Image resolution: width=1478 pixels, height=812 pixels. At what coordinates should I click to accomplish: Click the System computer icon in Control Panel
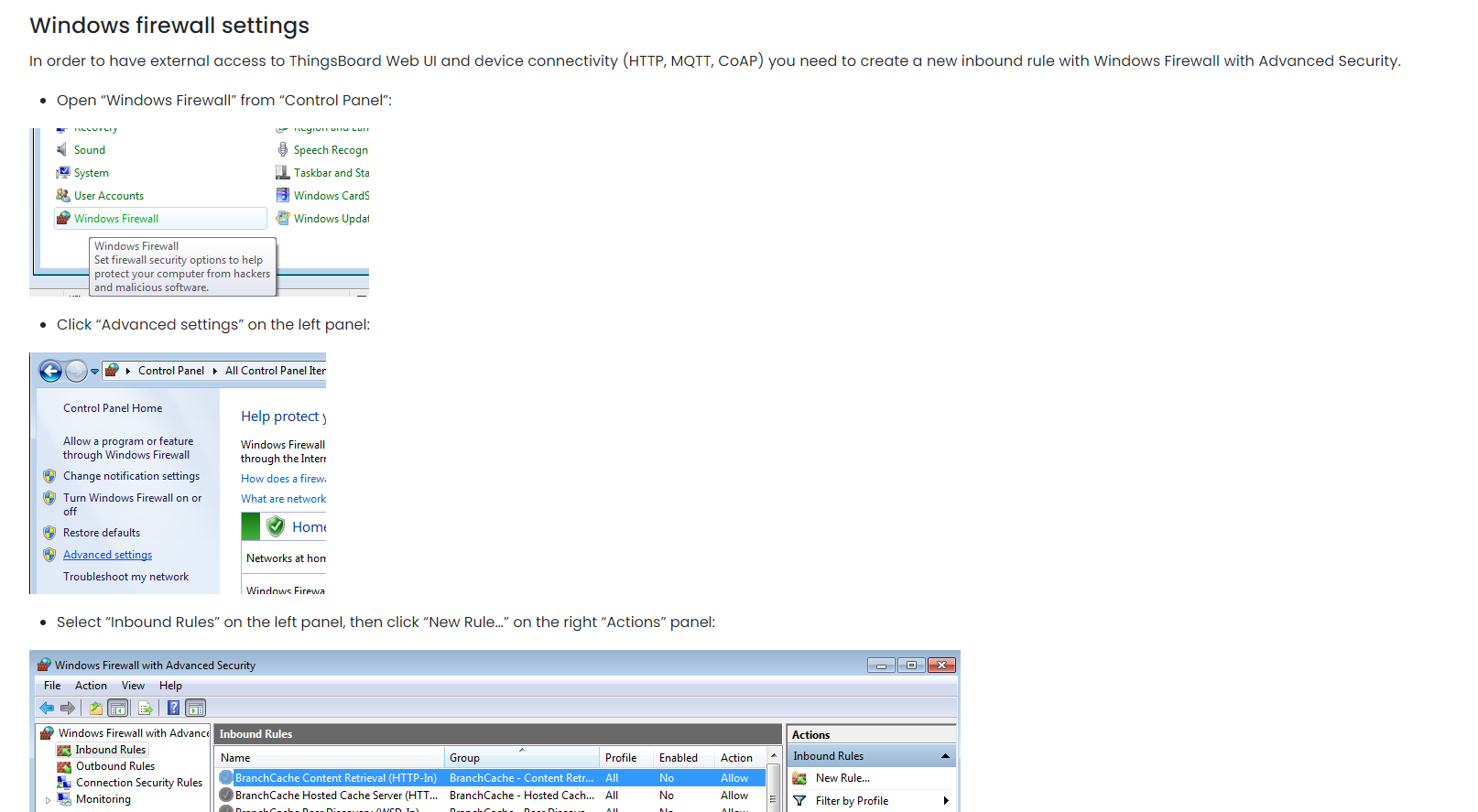(x=62, y=172)
